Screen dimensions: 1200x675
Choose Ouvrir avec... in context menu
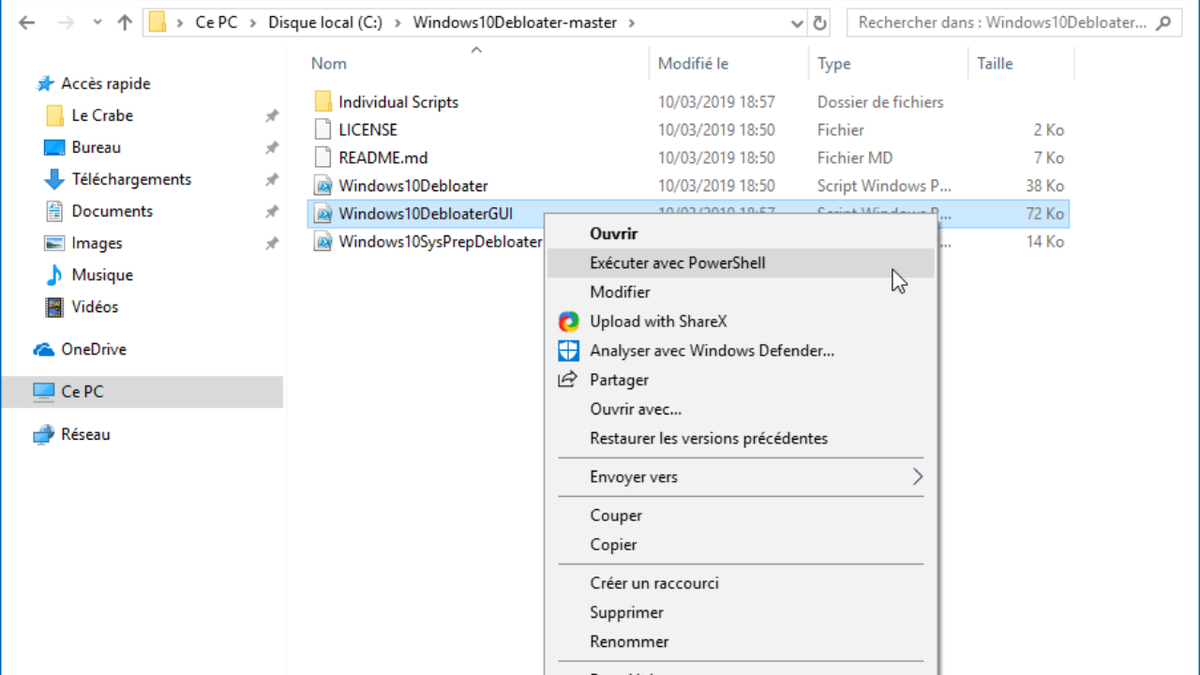(741, 409)
